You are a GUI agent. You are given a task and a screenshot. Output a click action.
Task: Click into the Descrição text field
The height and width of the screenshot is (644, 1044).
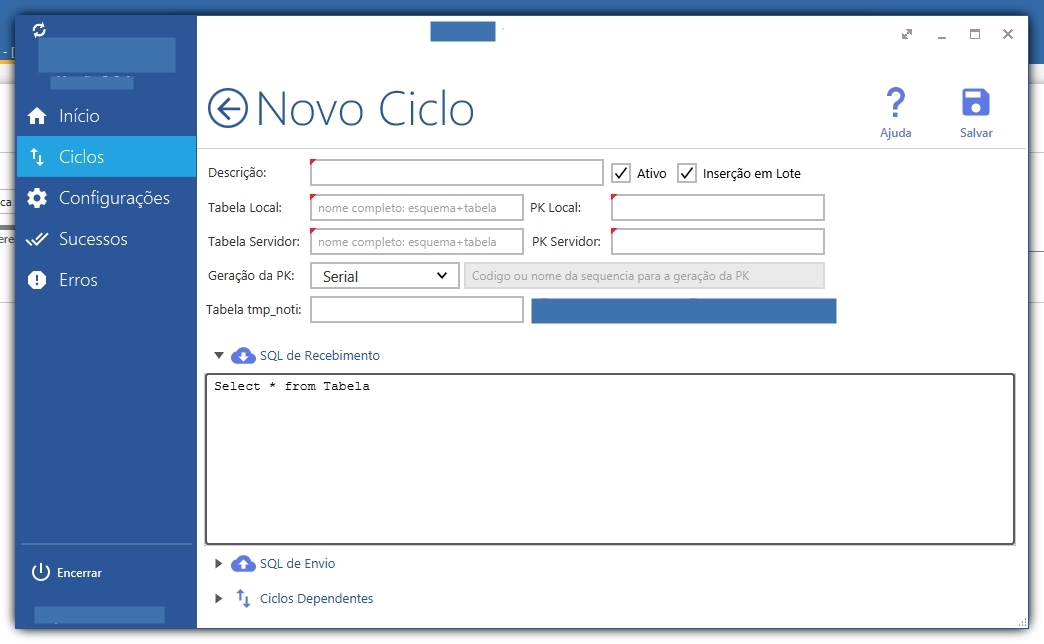coord(457,172)
